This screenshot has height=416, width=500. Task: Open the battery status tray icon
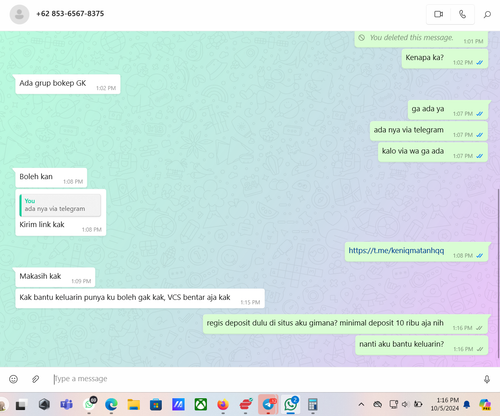pos(418,404)
